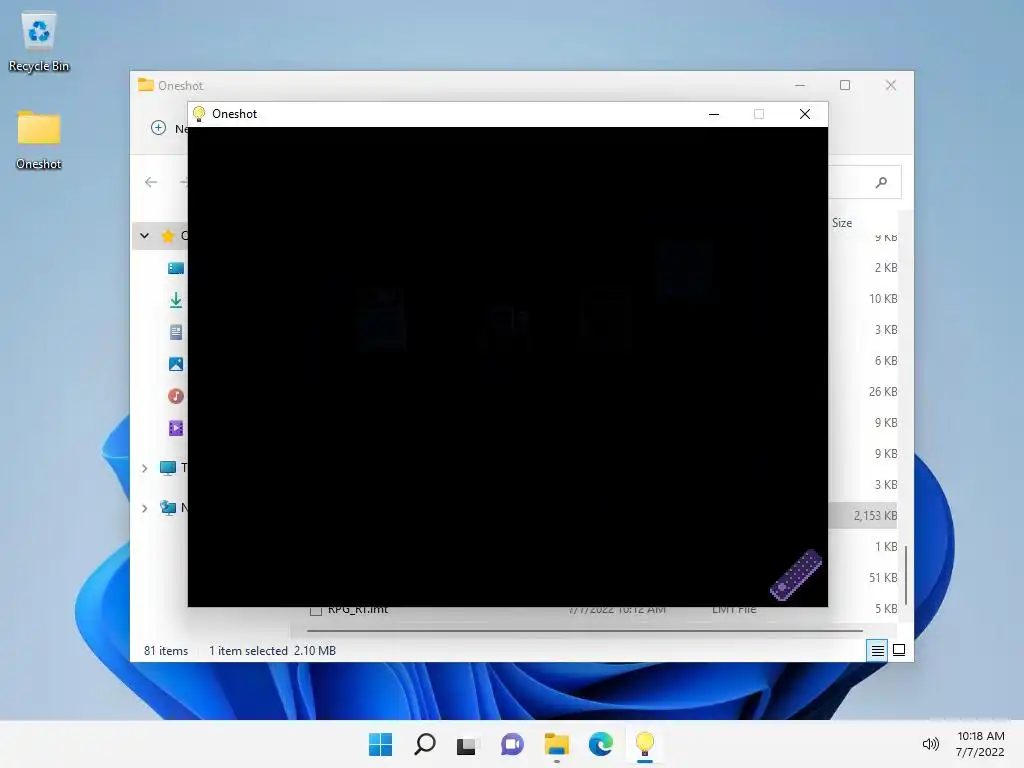1024x768 pixels.
Task: Click the 5 KB size cell
Action: pyautogui.click(x=886, y=609)
